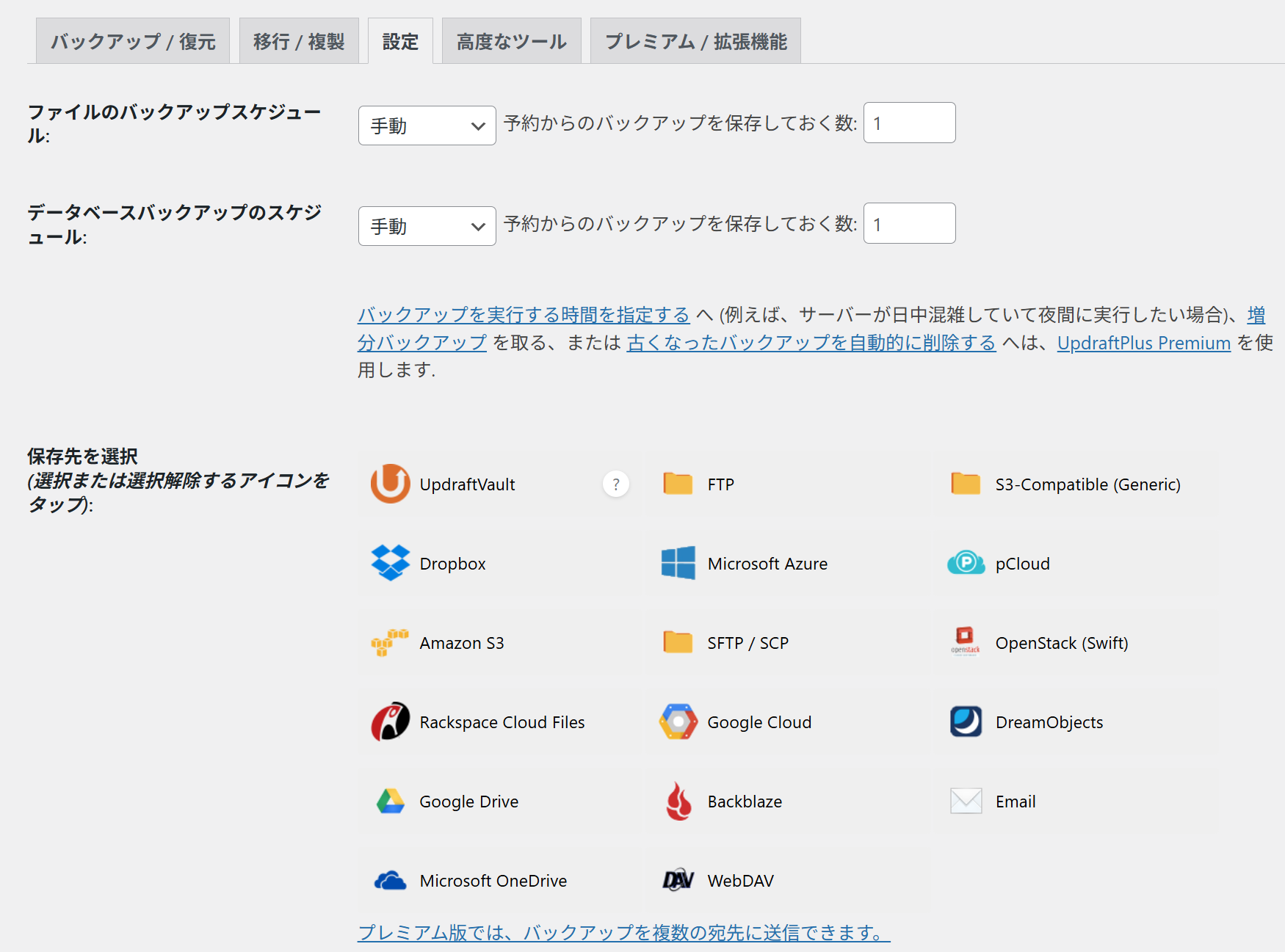Open the database backup schedule dropdown
Screen dimensions: 1285x952
click(427, 225)
